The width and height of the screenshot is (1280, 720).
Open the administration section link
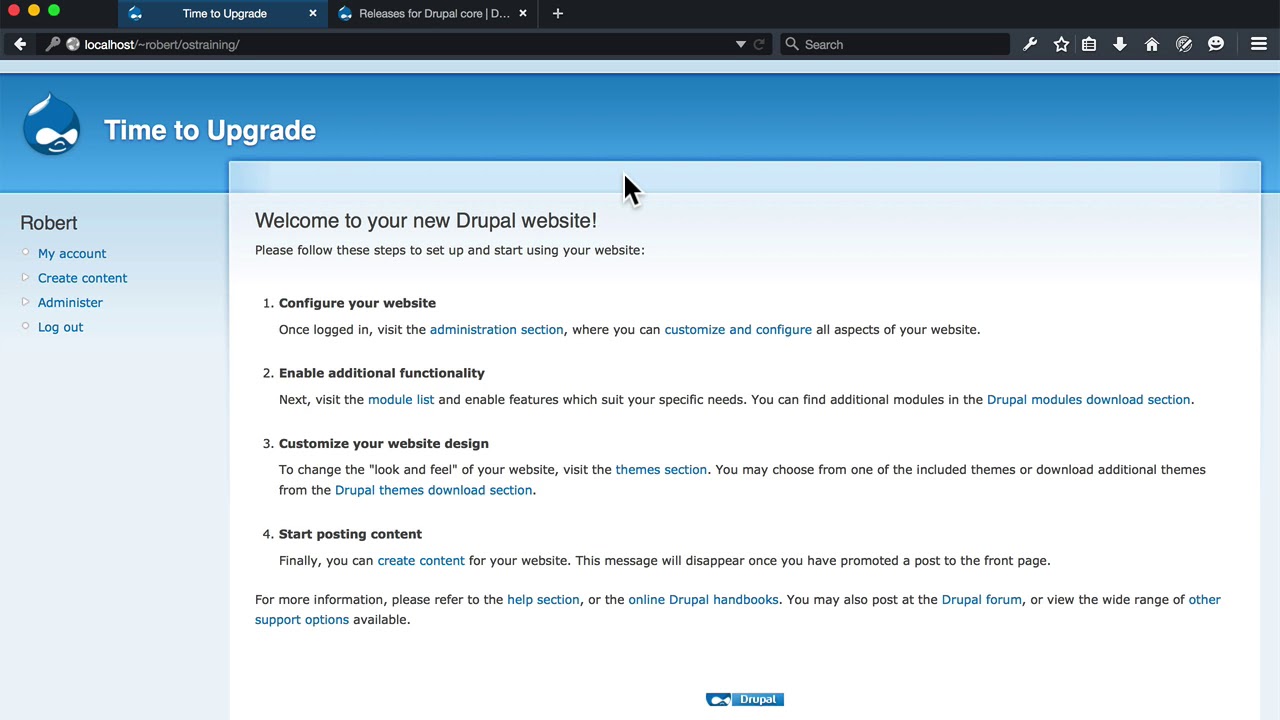pyautogui.click(x=496, y=329)
